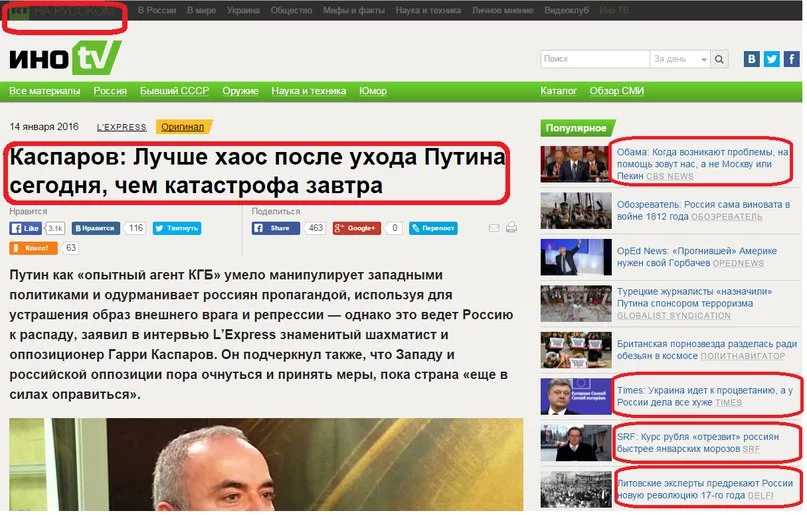This screenshot has width=807, height=515.
Task: Click the 1812 soldiers thumbnail
Action: [x=576, y=210]
